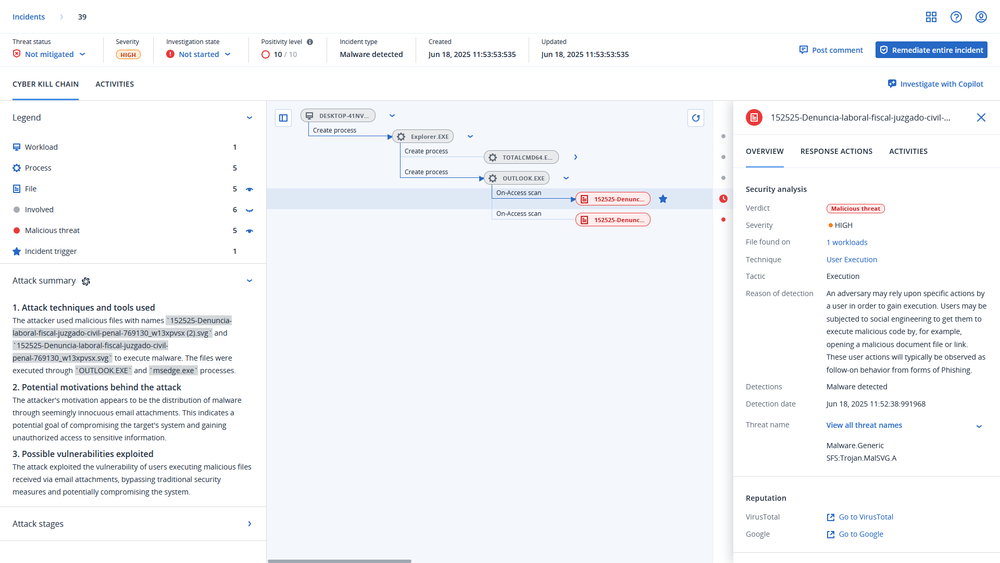Viewport: 1000px width, 563px height.
Task: Expand the TOTALCMD64 node chevron
Action: coord(575,157)
